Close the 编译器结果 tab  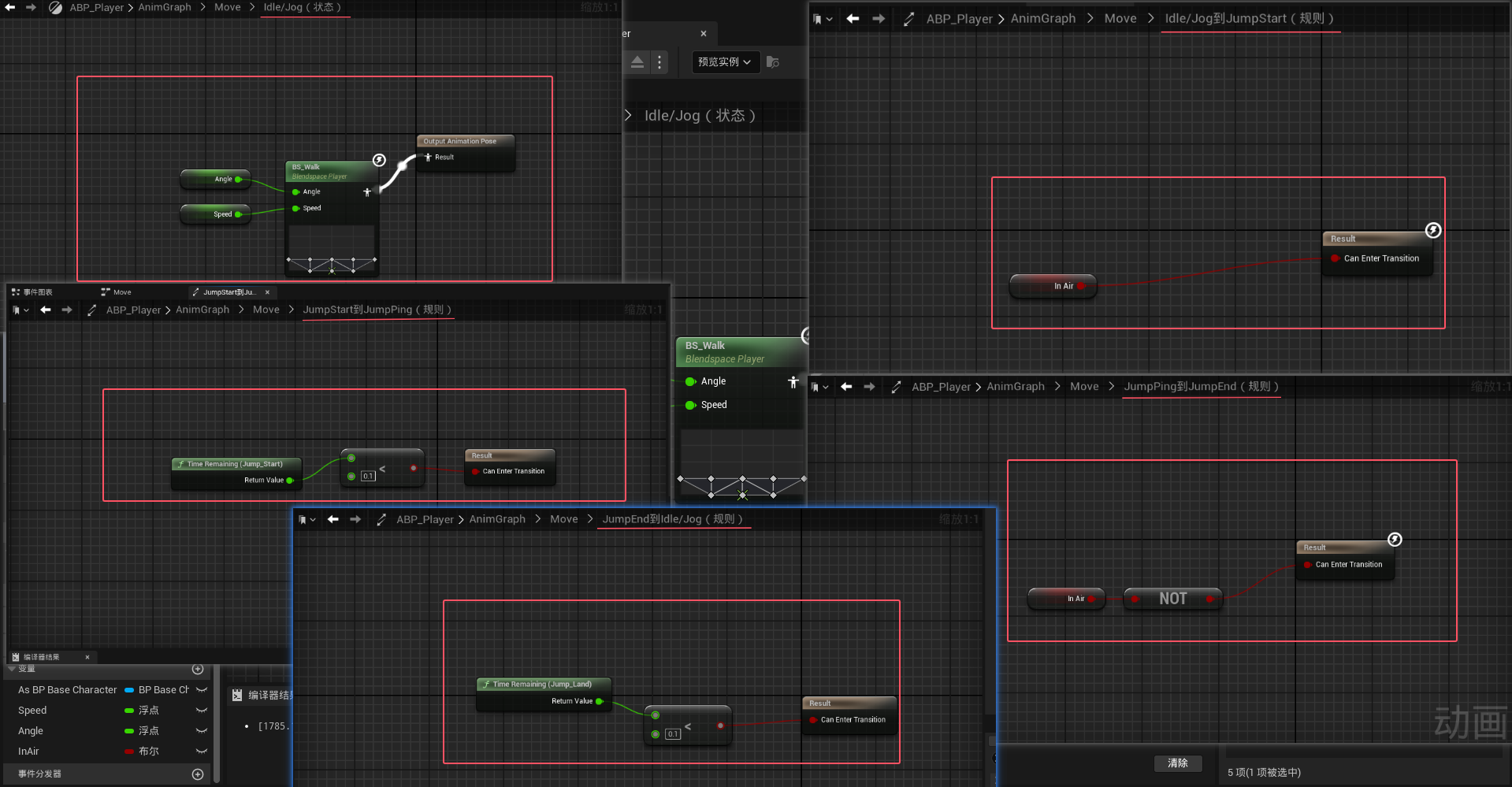pyautogui.click(x=87, y=657)
